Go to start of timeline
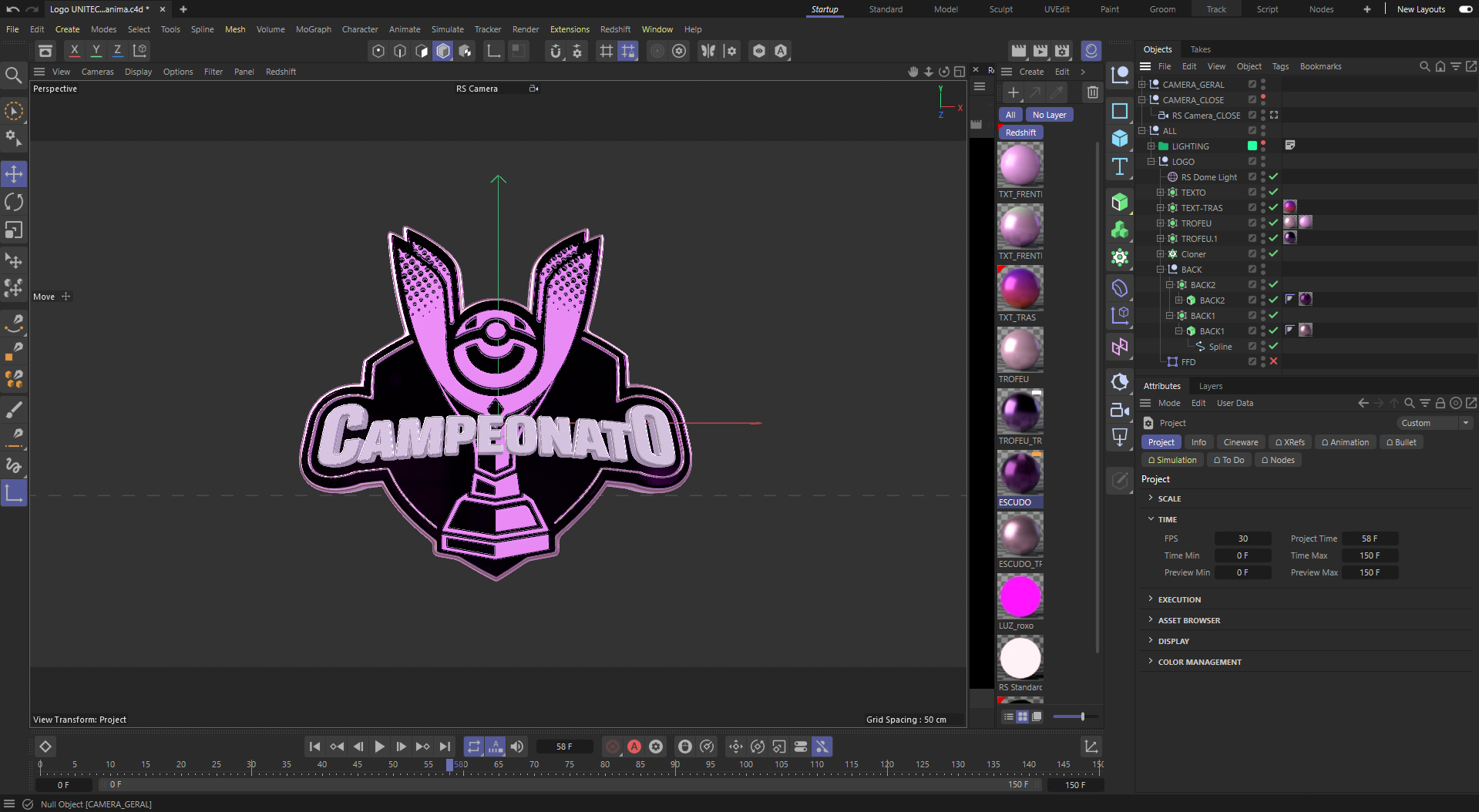Viewport: 1479px width, 812px height. click(x=314, y=747)
